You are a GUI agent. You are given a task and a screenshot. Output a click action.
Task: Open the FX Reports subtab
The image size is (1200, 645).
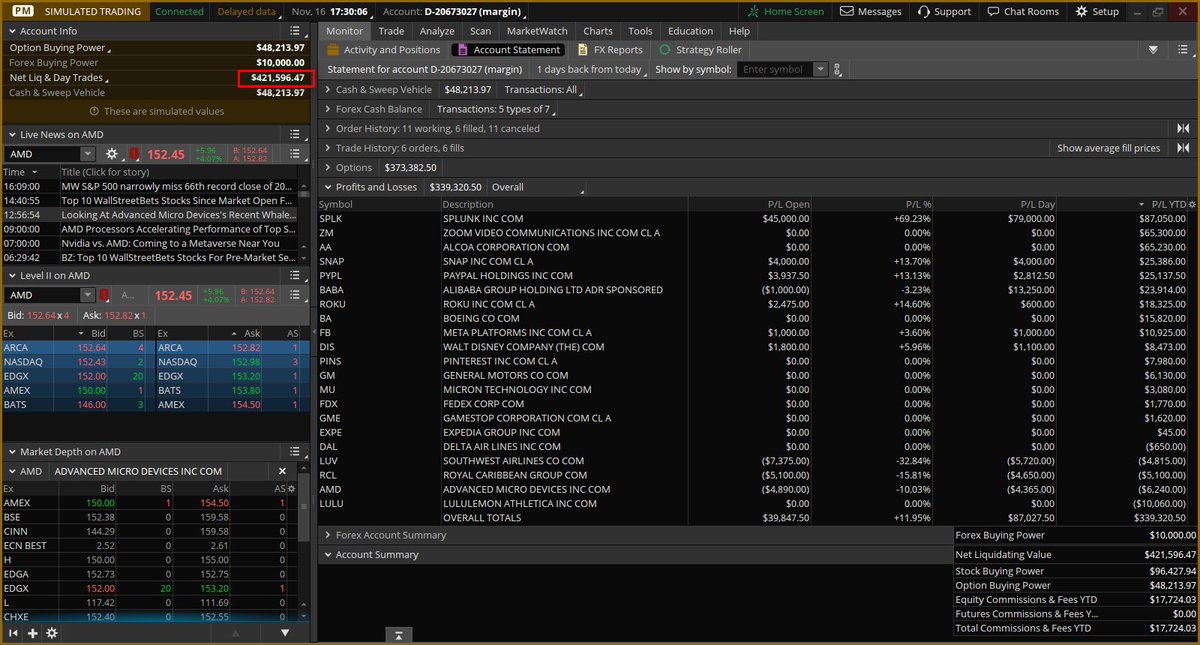[x=610, y=49]
